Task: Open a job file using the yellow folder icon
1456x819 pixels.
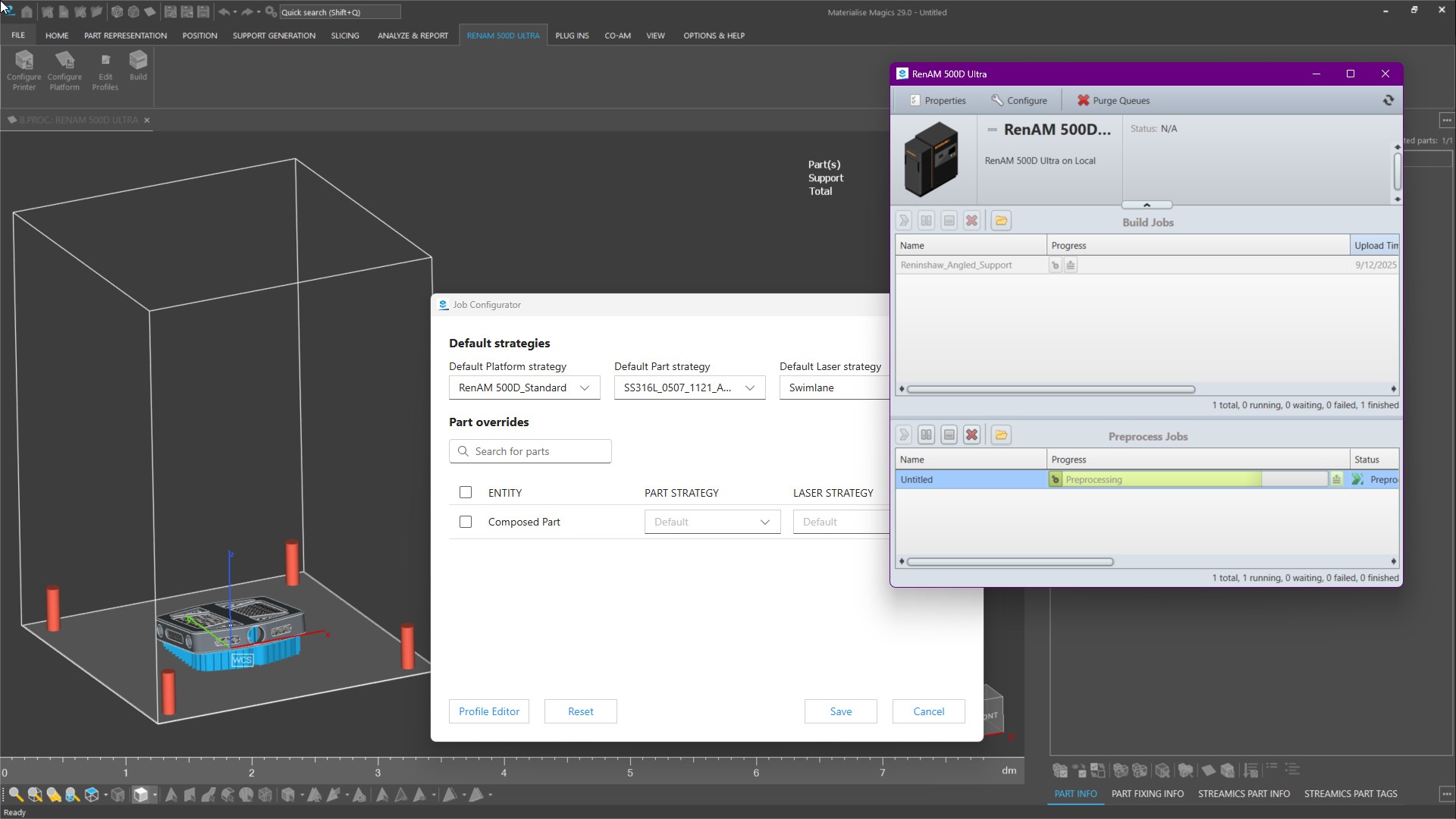Action: point(1001,221)
